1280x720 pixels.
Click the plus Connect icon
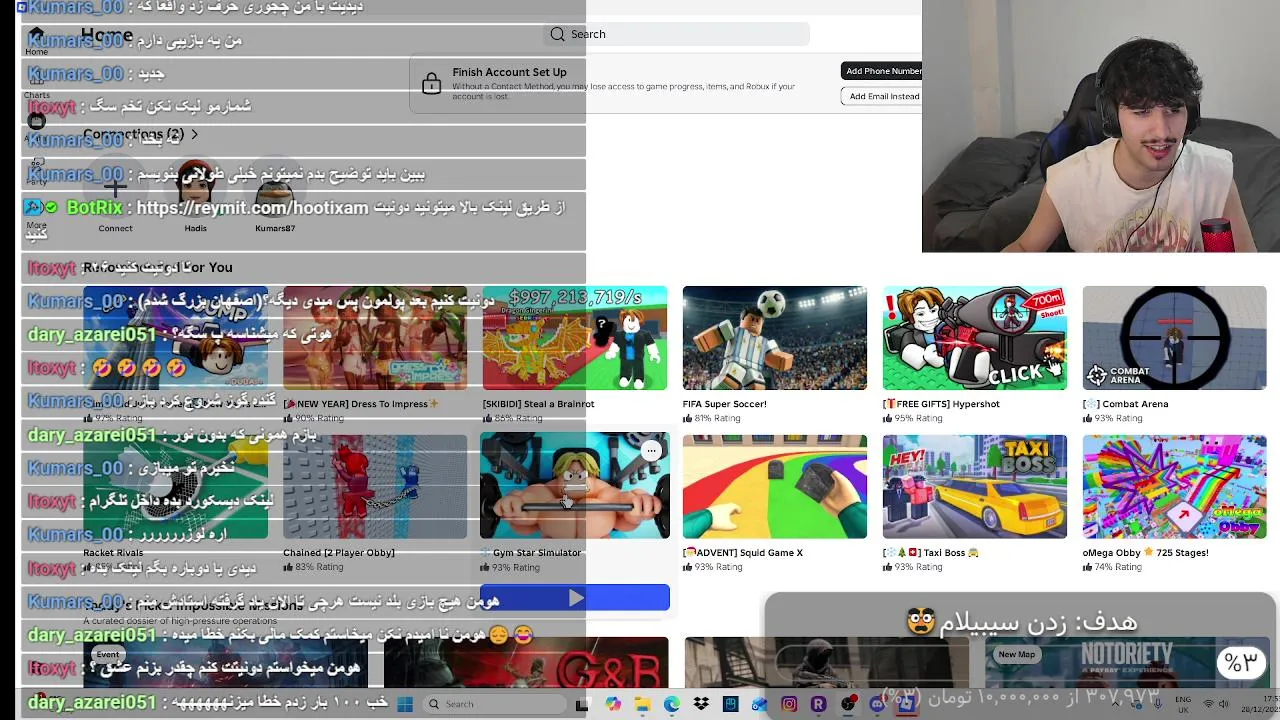[115, 187]
